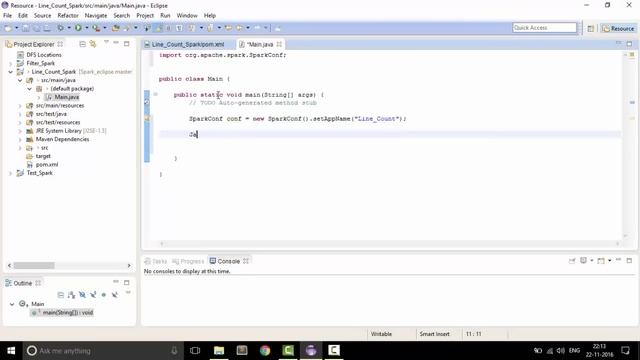This screenshot has height=360, width=640.
Task: Open the Project Explorer view menu triangle
Action: click(106, 42)
